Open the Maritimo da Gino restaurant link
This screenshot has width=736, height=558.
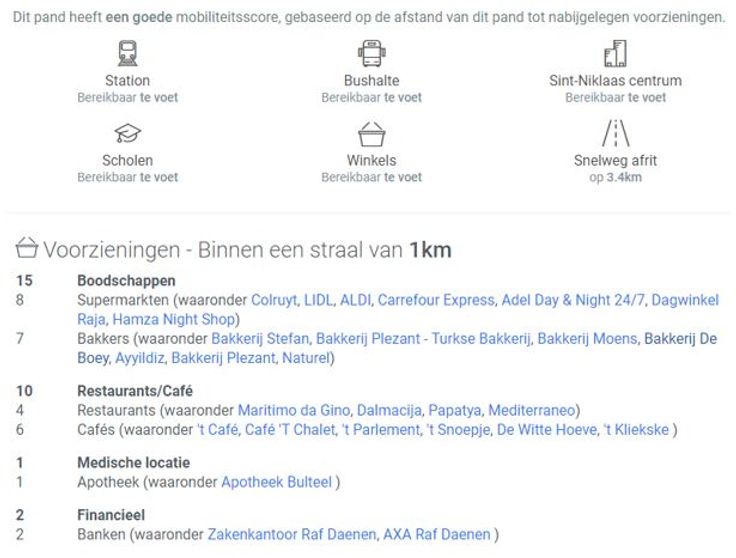coord(294,410)
